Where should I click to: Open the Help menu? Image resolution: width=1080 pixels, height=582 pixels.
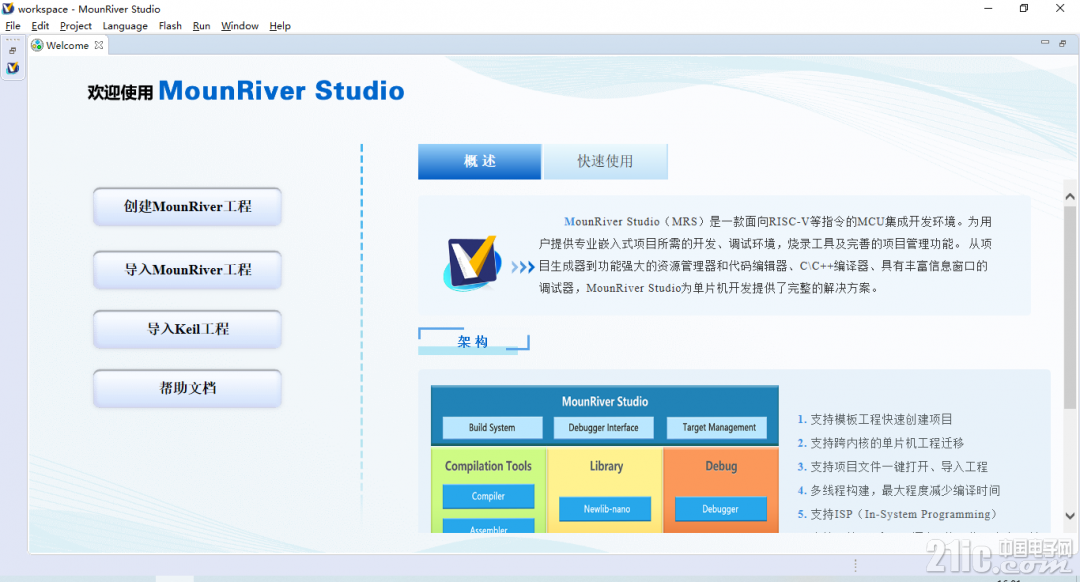[x=280, y=25]
